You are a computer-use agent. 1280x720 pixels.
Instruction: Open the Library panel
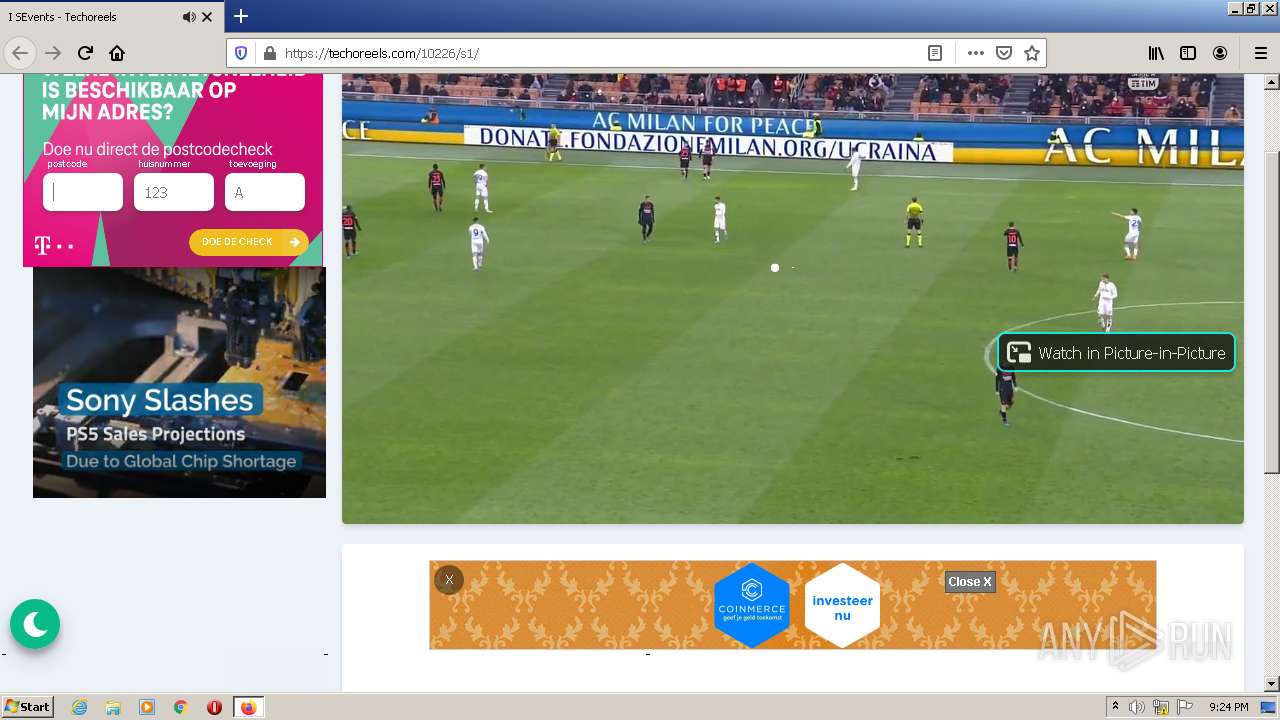[x=1156, y=53]
